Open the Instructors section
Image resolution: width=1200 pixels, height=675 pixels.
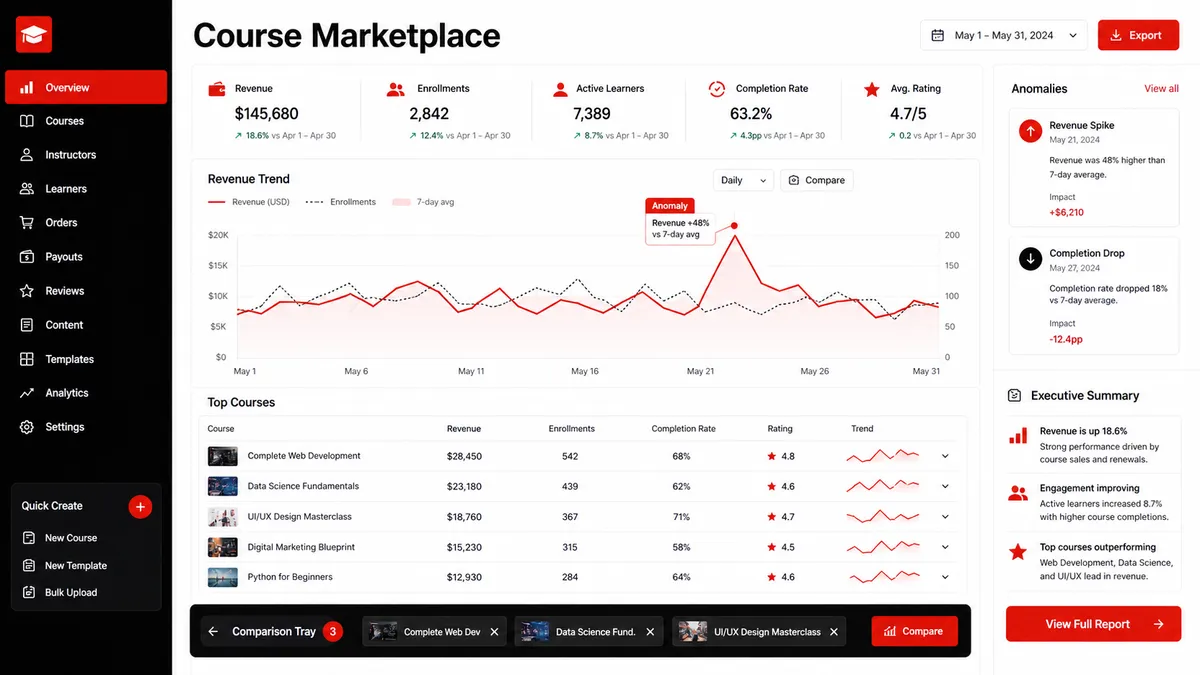(x=86, y=155)
